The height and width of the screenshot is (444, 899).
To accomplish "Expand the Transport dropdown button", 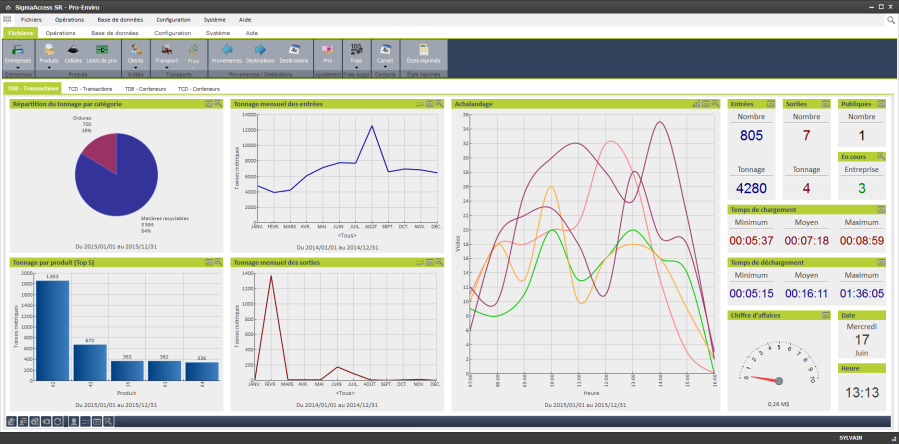I will click(x=166, y=68).
